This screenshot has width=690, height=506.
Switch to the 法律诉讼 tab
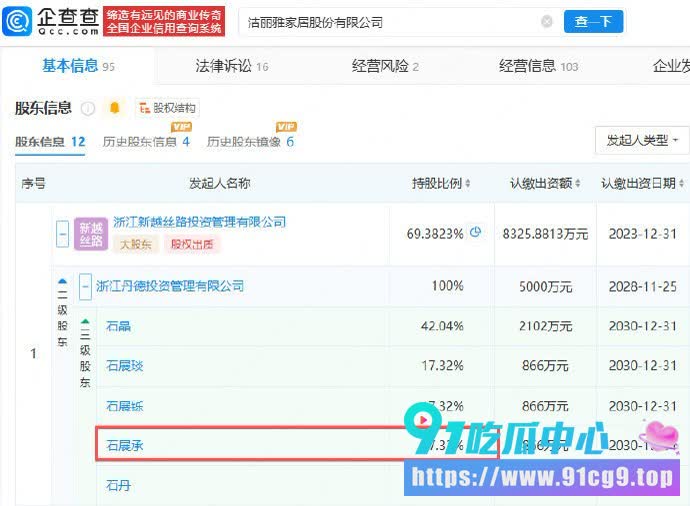coord(231,66)
